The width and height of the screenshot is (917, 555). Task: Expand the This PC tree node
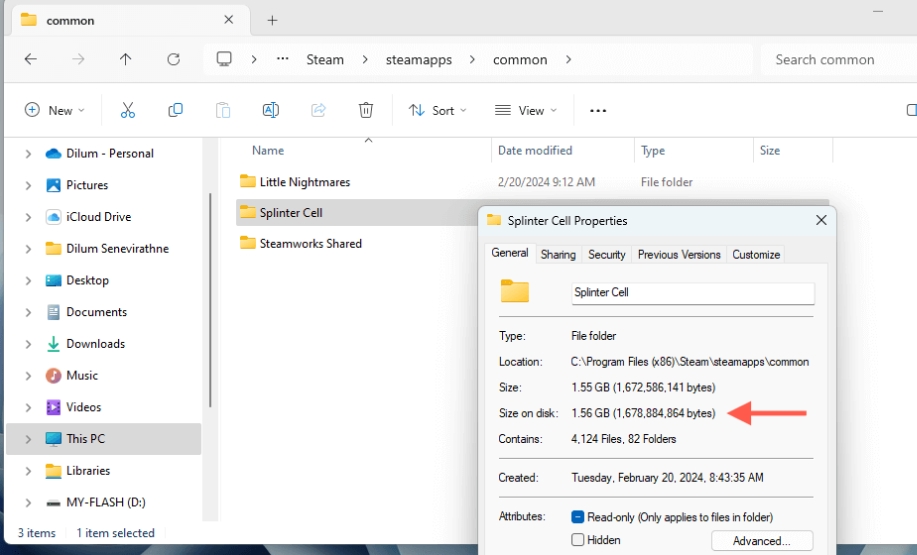pyautogui.click(x=28, y=439)
